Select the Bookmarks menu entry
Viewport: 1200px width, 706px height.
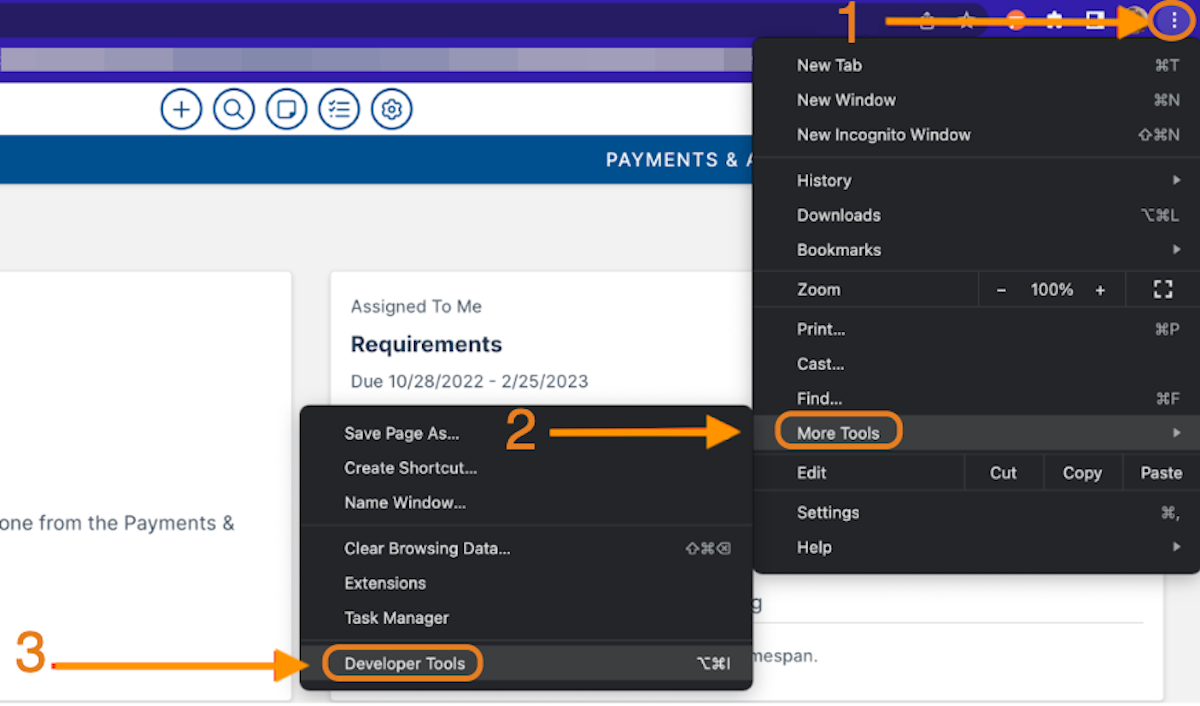pos(838,249)
